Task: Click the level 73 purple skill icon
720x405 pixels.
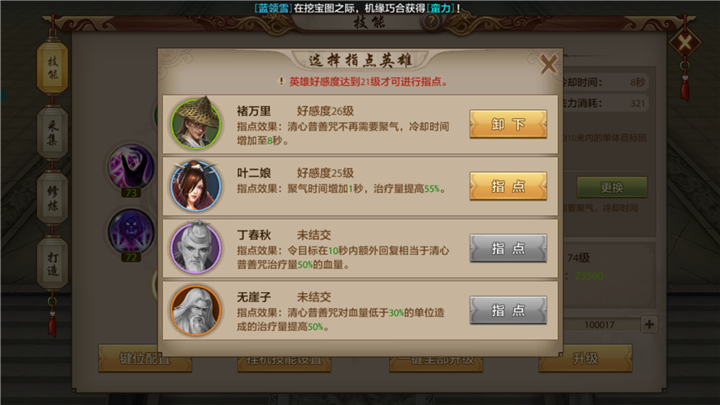Action: [131, 168]
